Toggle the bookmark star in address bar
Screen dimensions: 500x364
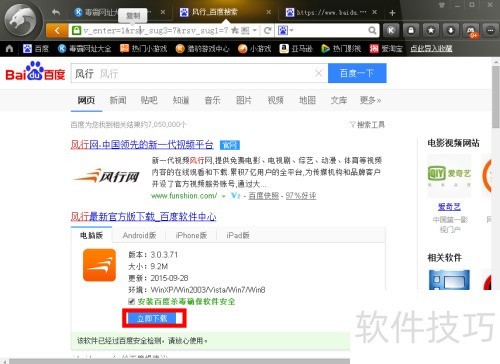[235, 31]
